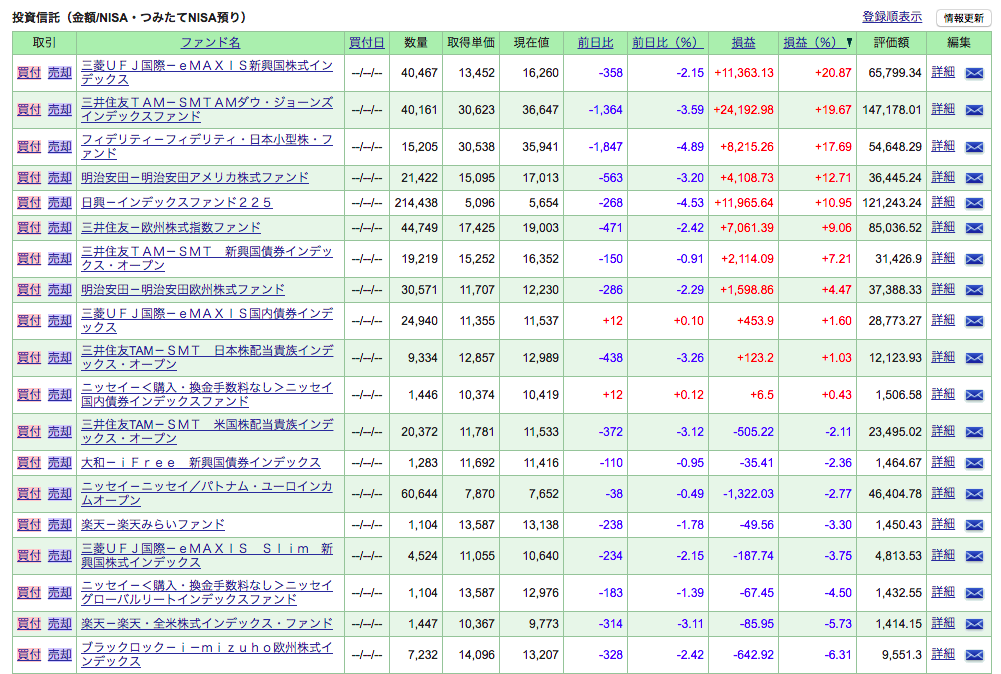Open fund link 明治安田欧州株式ファンド
Image resolution: width=1001 pixels, height=674 pixels.
pyautogui.click(x=183, y=290)
